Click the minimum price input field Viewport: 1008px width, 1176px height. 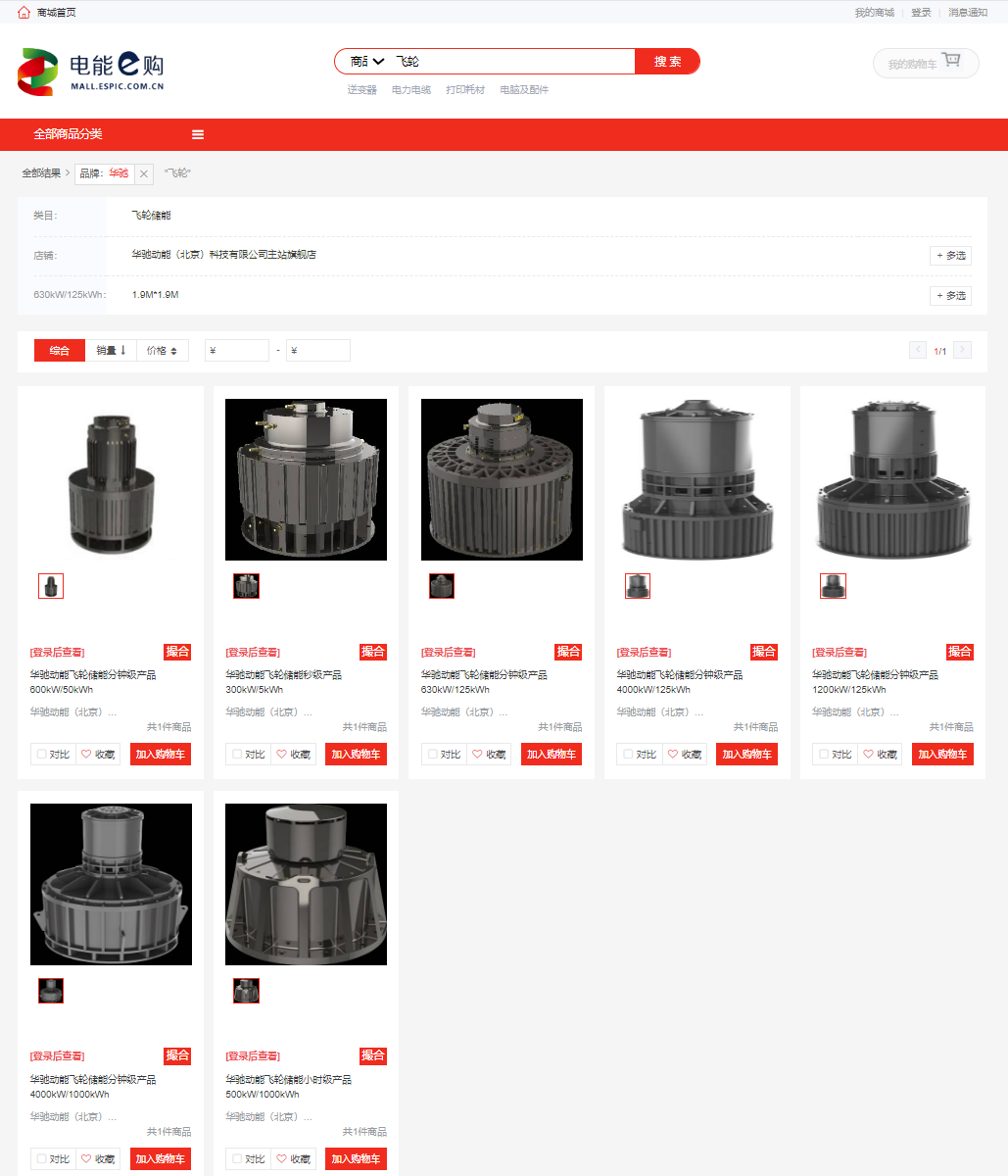pos(236,351)
